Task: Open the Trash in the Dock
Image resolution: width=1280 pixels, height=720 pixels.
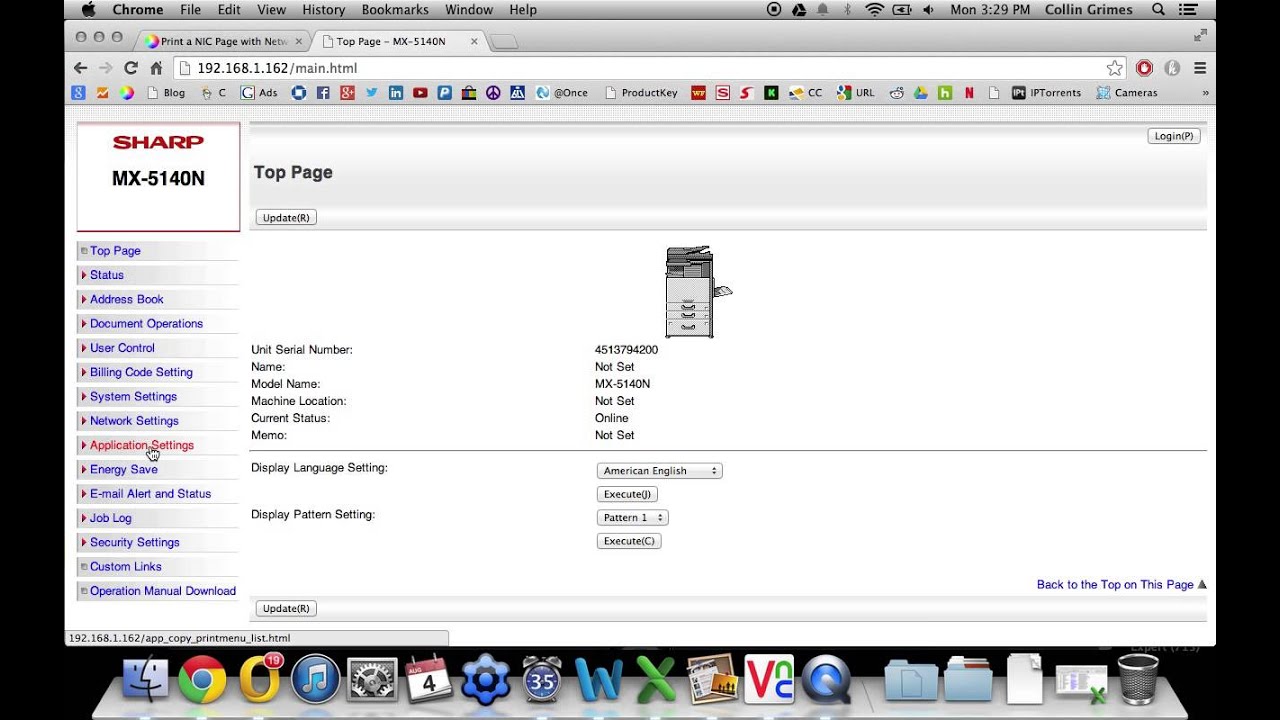Action: tap(1138, 680)
